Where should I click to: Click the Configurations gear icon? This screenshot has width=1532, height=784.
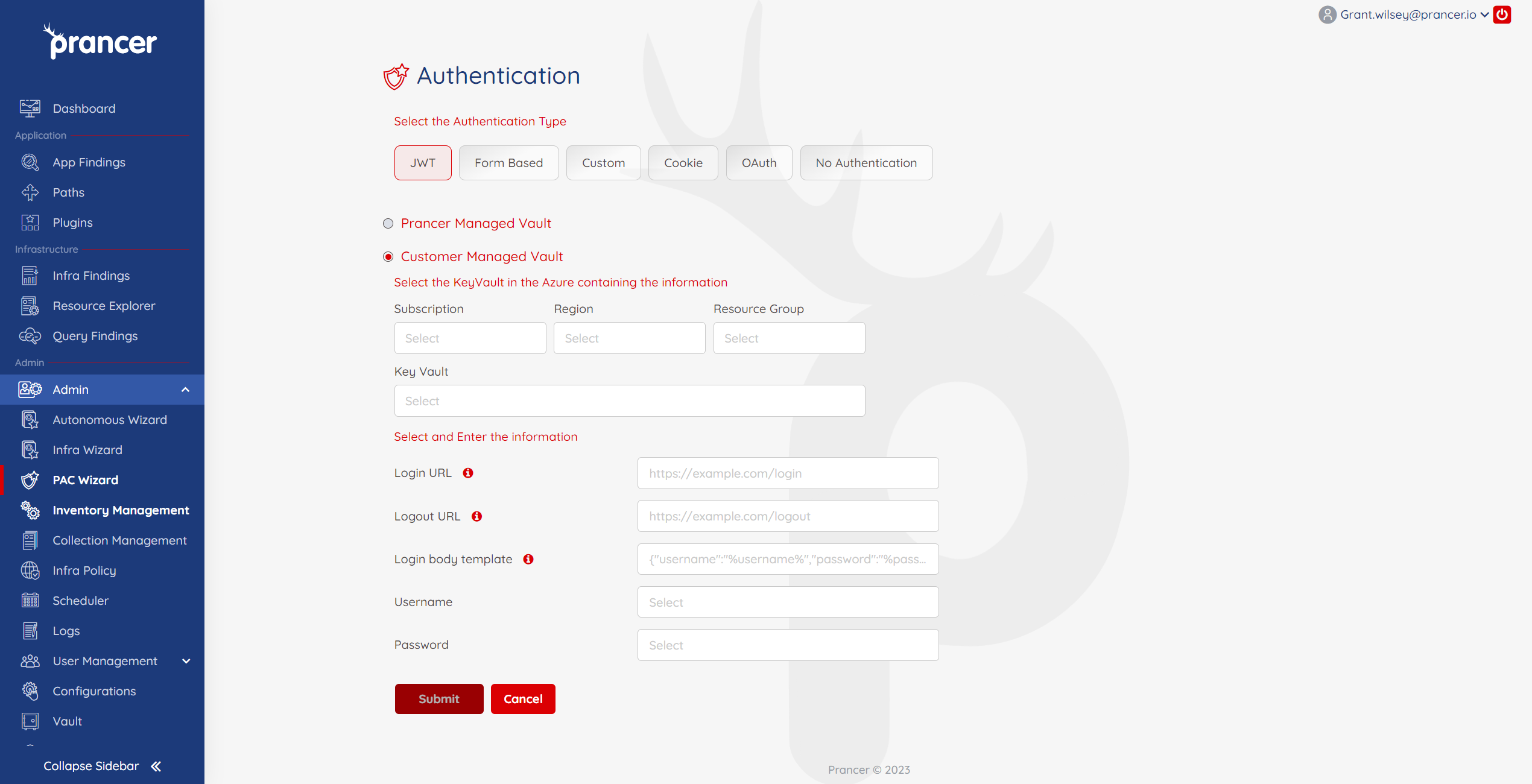30,691
